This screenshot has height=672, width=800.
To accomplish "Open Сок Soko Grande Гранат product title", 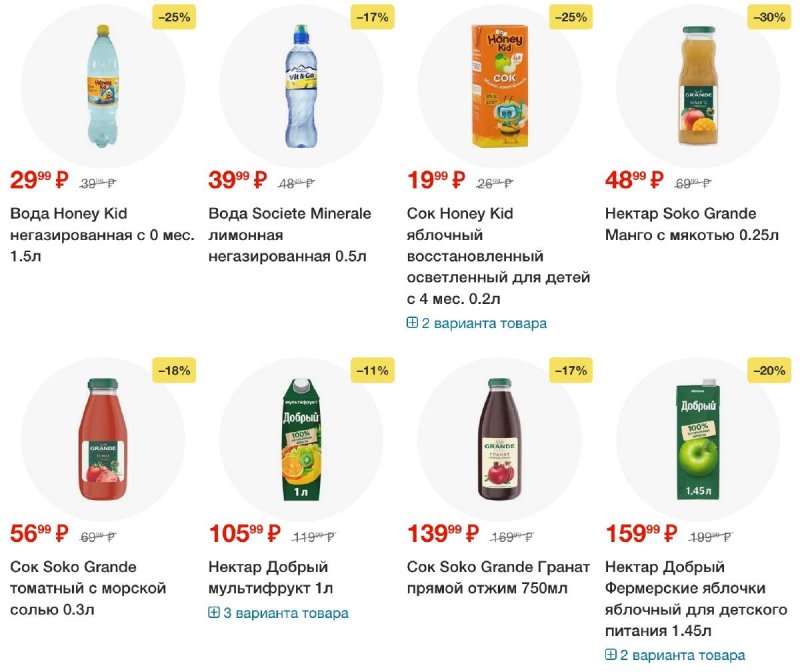I will pyautogui.click(x=498, y=578).
